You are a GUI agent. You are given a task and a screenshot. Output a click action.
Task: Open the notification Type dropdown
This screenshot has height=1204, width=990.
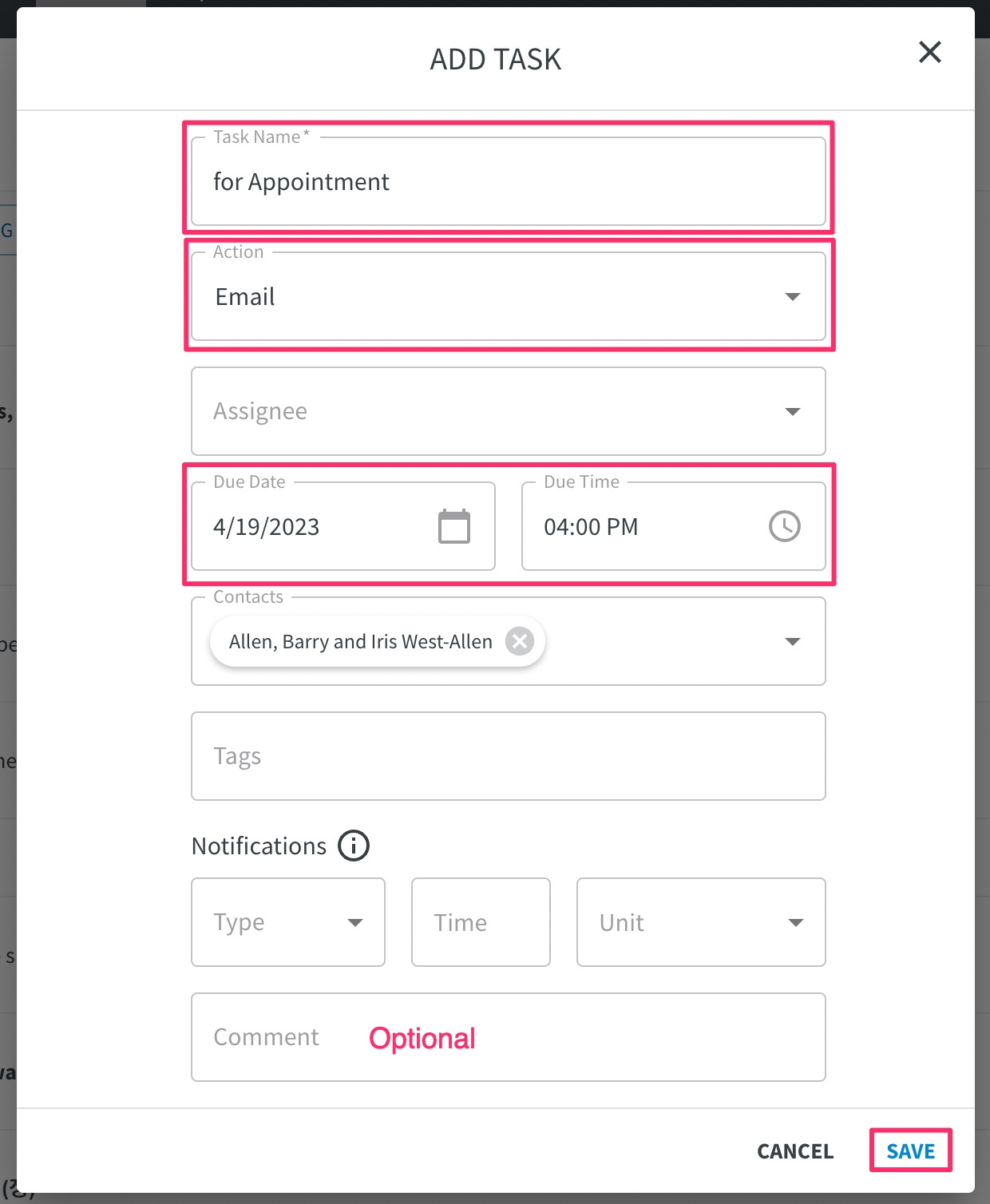tap(288, 922)
